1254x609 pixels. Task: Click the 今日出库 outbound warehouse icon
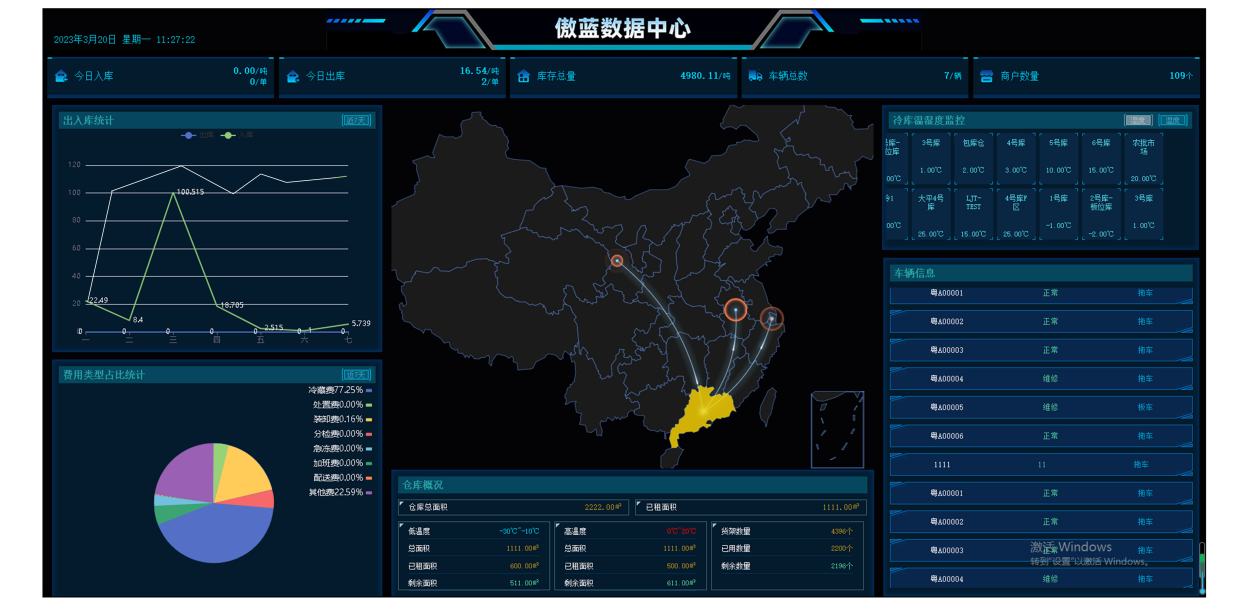293,76
